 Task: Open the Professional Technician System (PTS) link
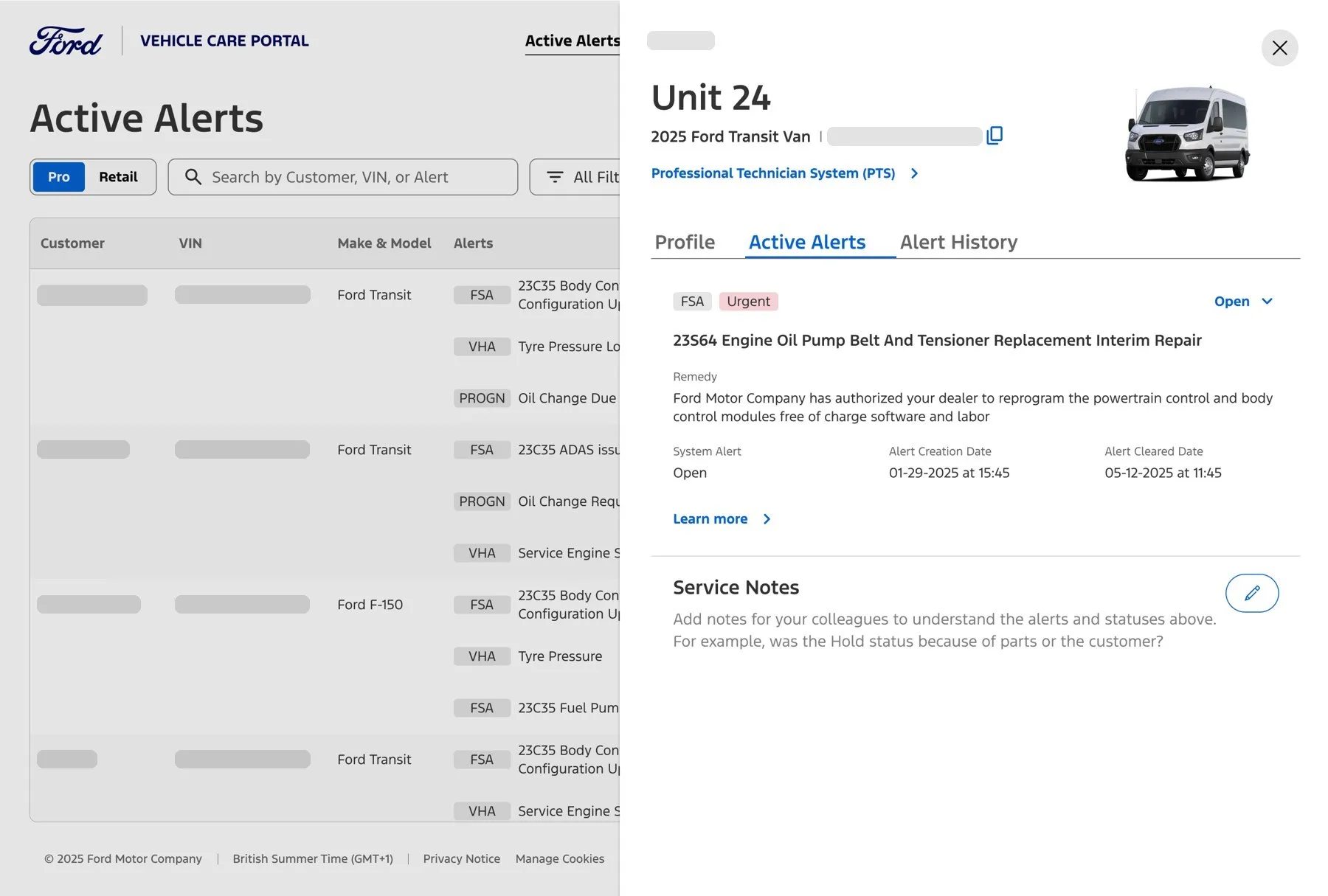772,173
